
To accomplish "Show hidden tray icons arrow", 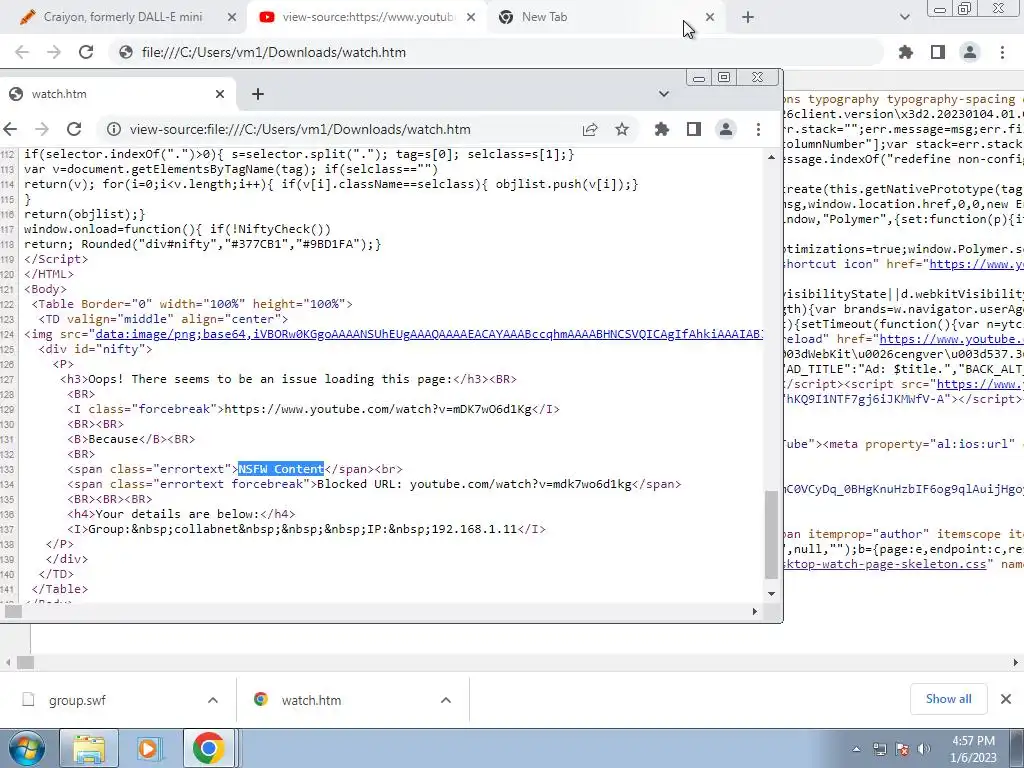I will click(856, 749).
